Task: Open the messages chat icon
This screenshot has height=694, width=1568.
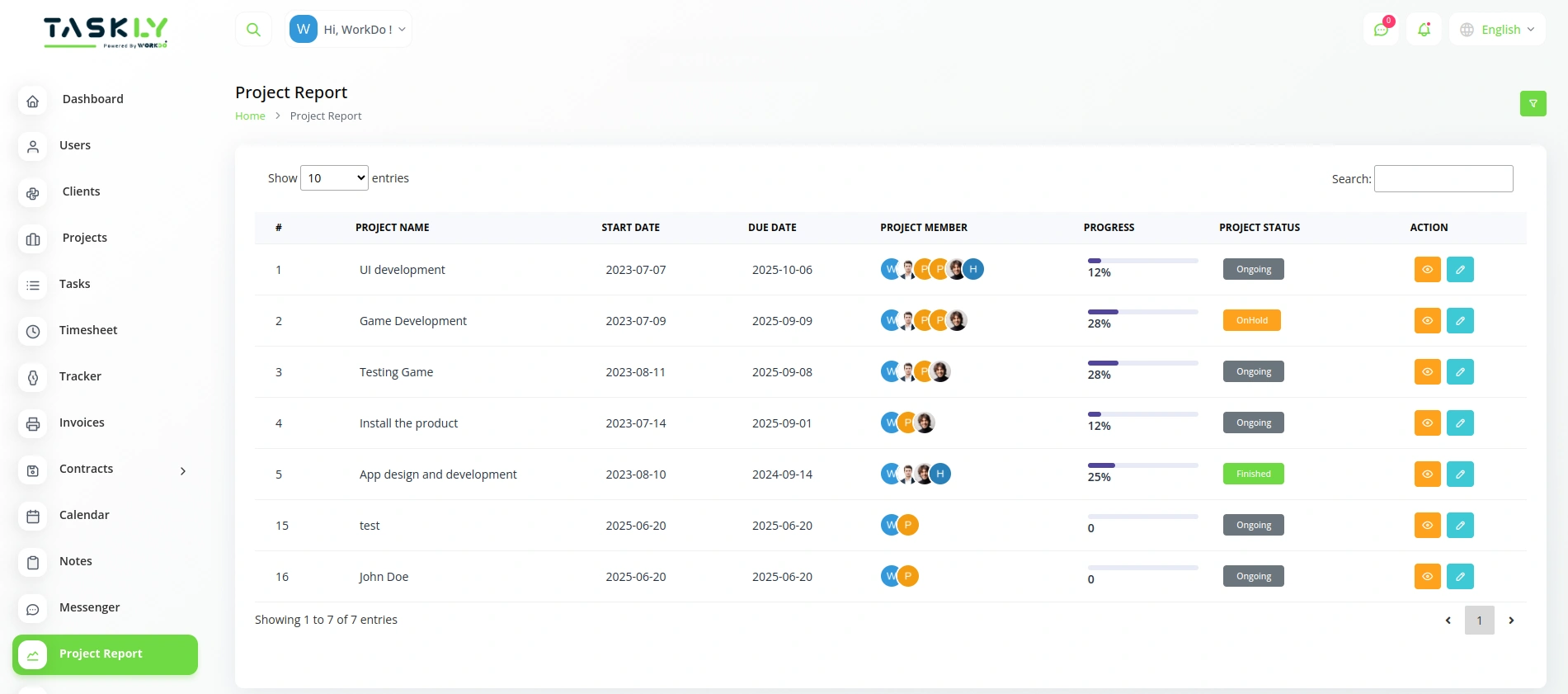Action: pyautogui.click(x=1381, y=30)
